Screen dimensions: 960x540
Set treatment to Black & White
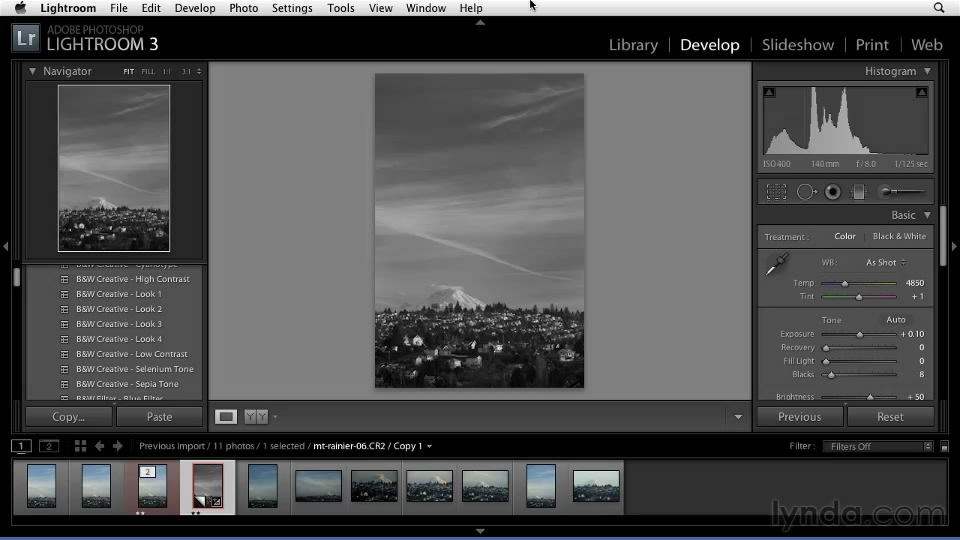pyautogui.click(x=899, y=236)
